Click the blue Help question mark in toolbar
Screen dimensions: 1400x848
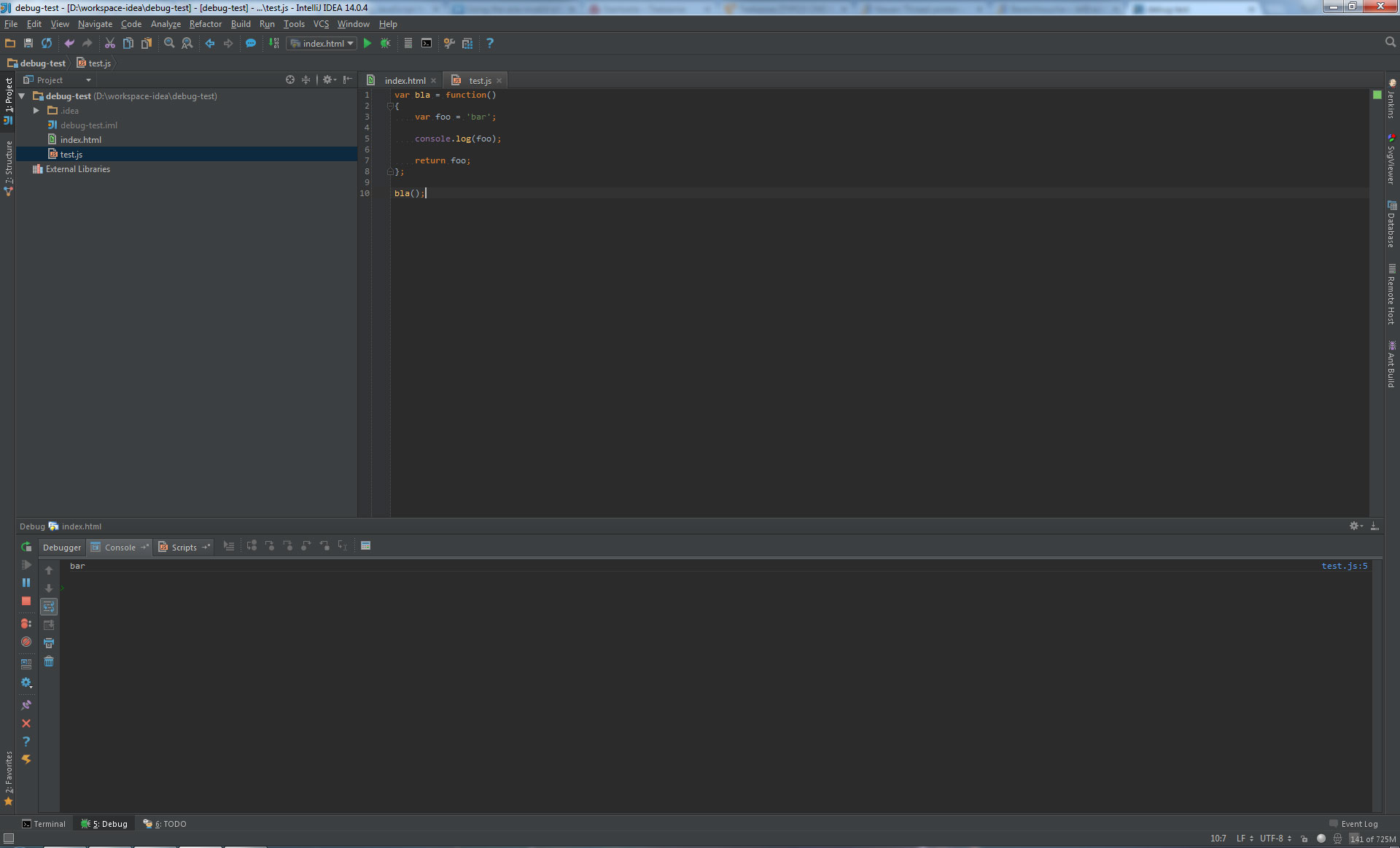490,43
